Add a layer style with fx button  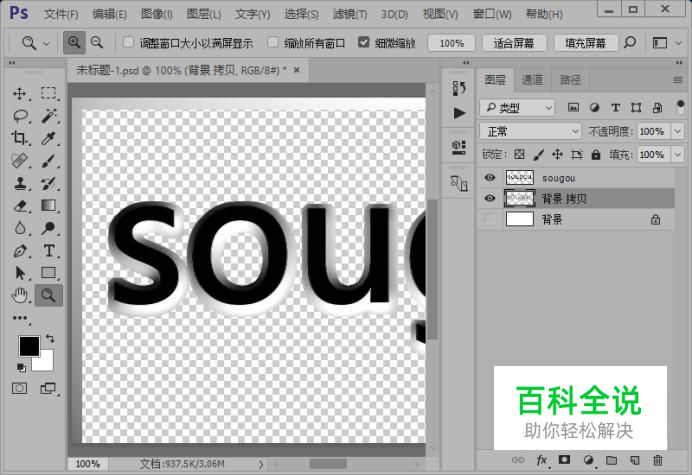[x=542, y=460]
